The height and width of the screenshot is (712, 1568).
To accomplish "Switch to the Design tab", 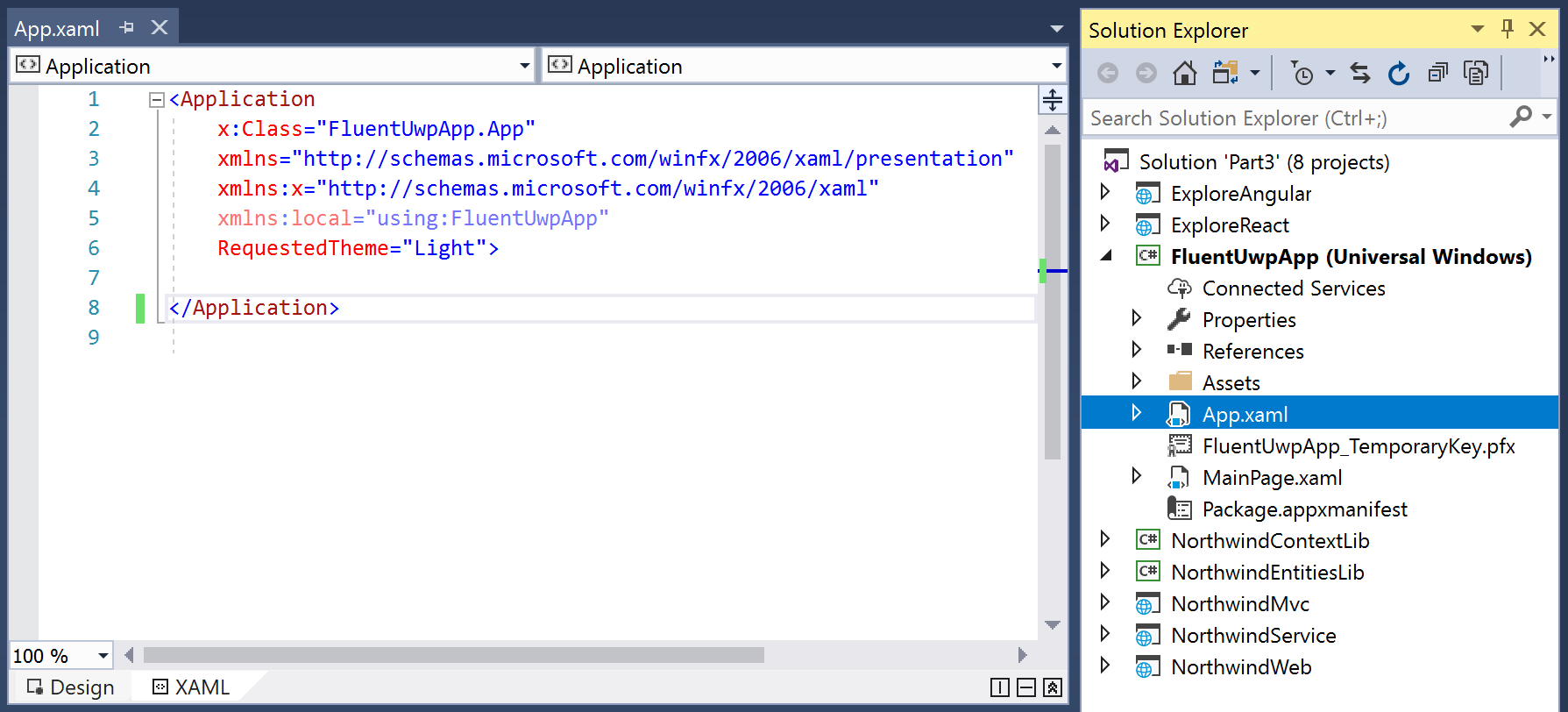I will click(x=71, y=687).
